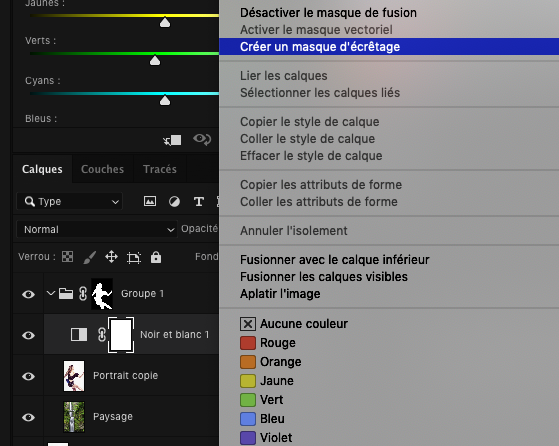
Task: Click the Opacité label
Action: tap(200, 229)
